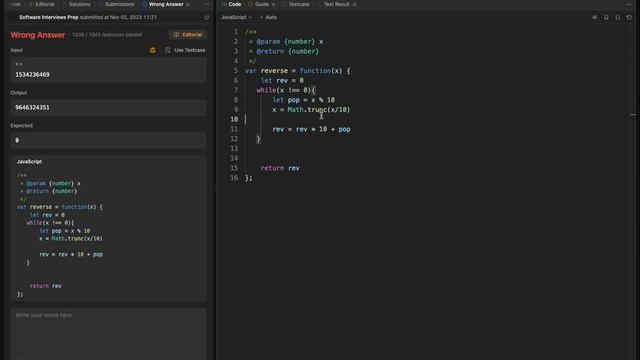Click the Auto indicator in editor toolbar

269,17
